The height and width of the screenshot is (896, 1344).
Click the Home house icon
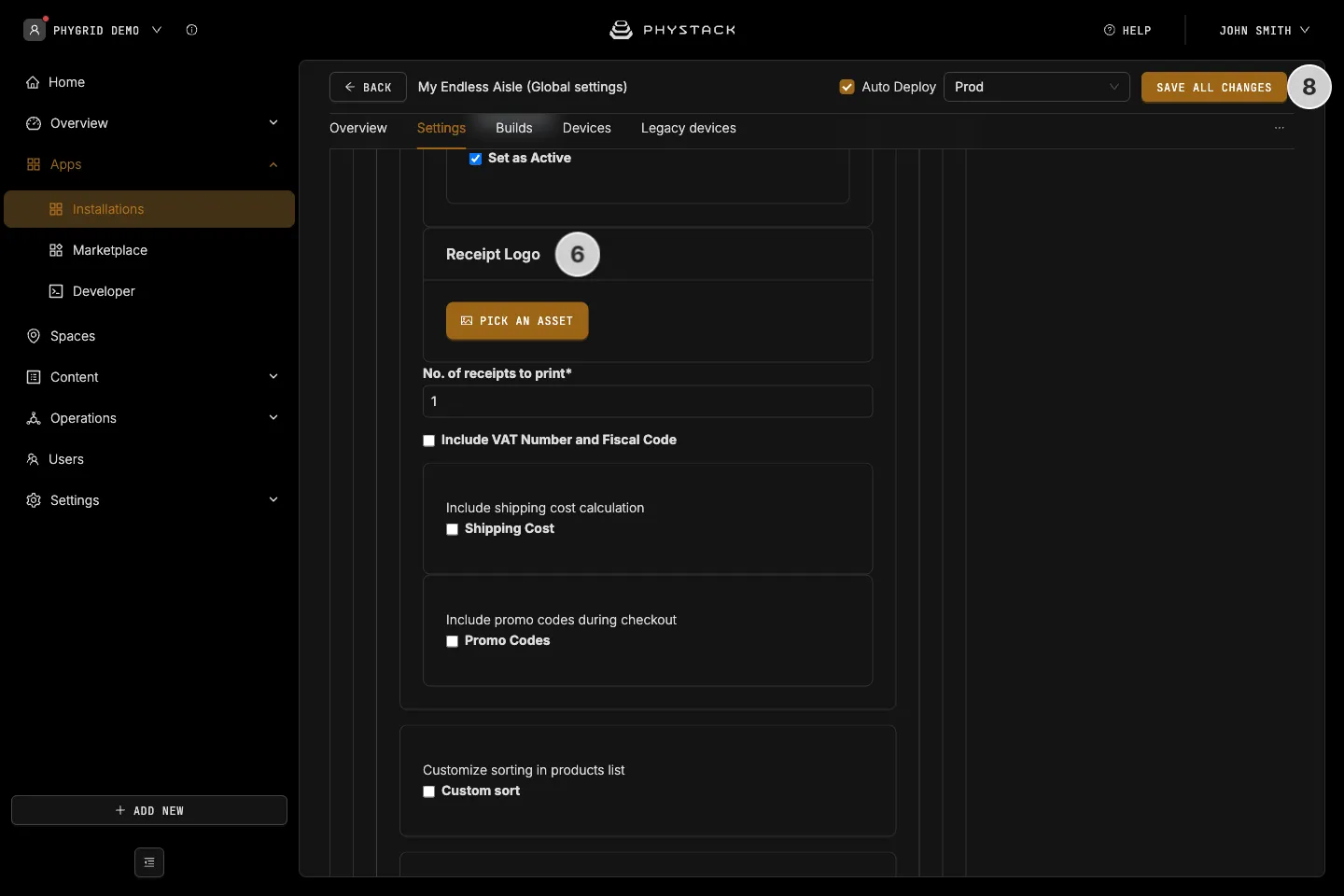[x=33, y=82]
